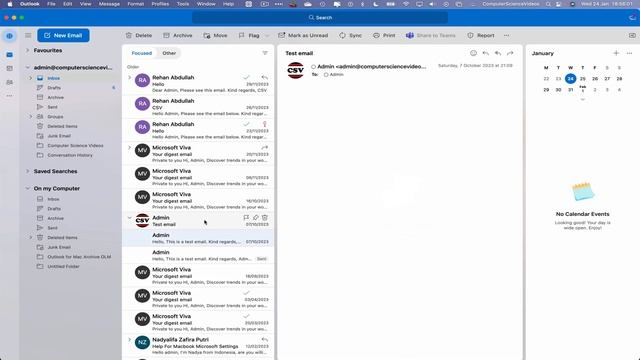The image size is (640, 360).
Task: Click the Move toolbar button
Action: click(x=215, y=36)
